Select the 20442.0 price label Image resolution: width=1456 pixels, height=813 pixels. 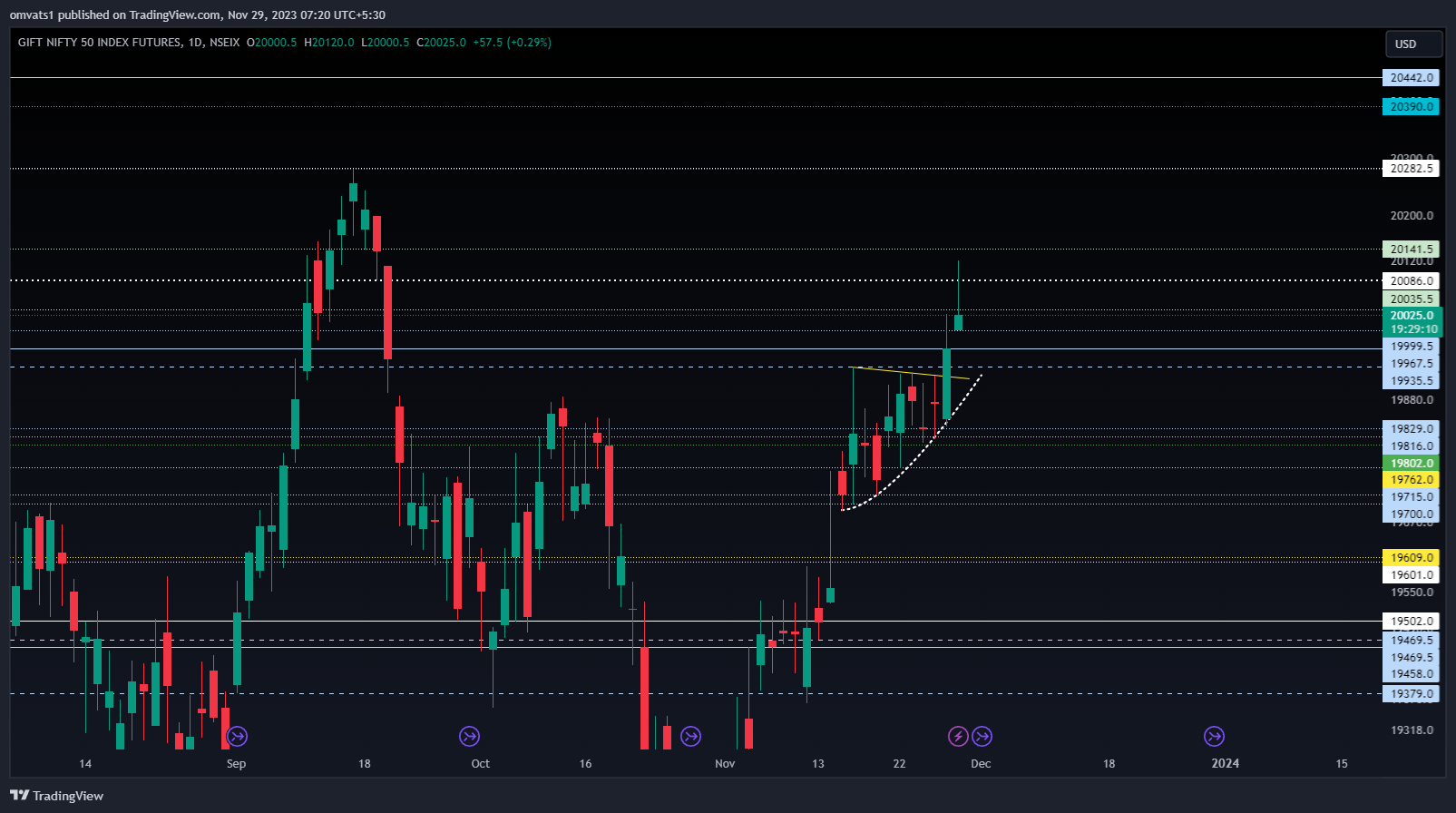[x=1411, y=78]
